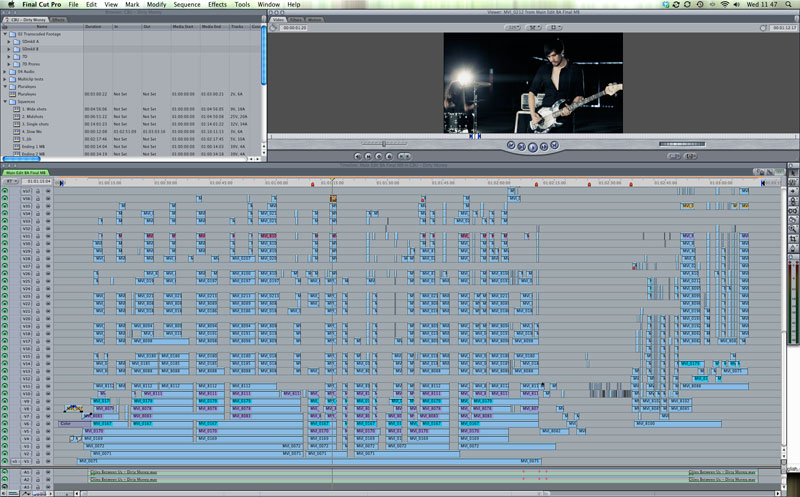The width and height of the screenshot is (800, 497).
Task: Toggle track visibility for V25
Action: [x=5, y=281]
